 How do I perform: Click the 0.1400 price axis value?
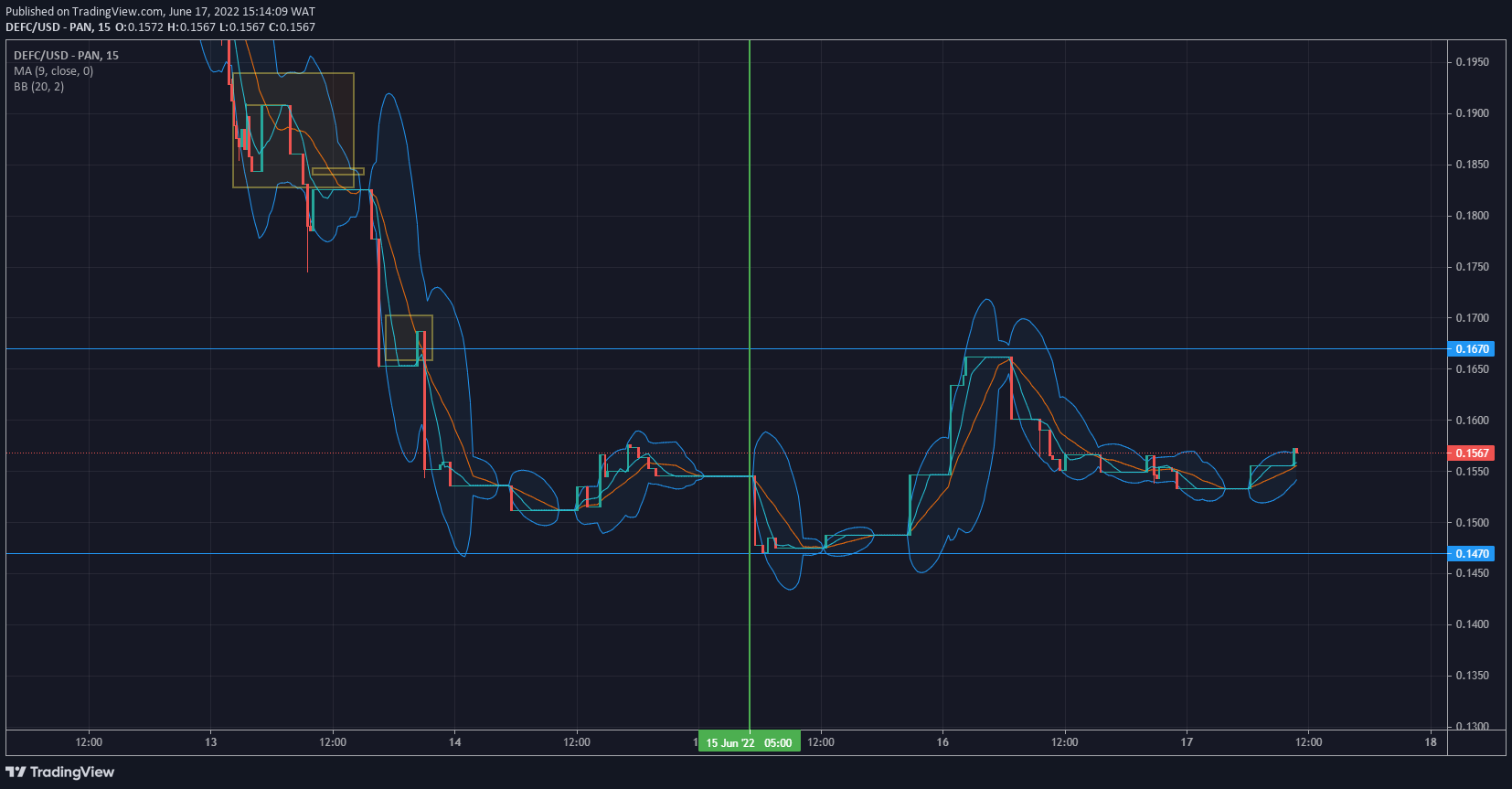(x=1473, y=624)
